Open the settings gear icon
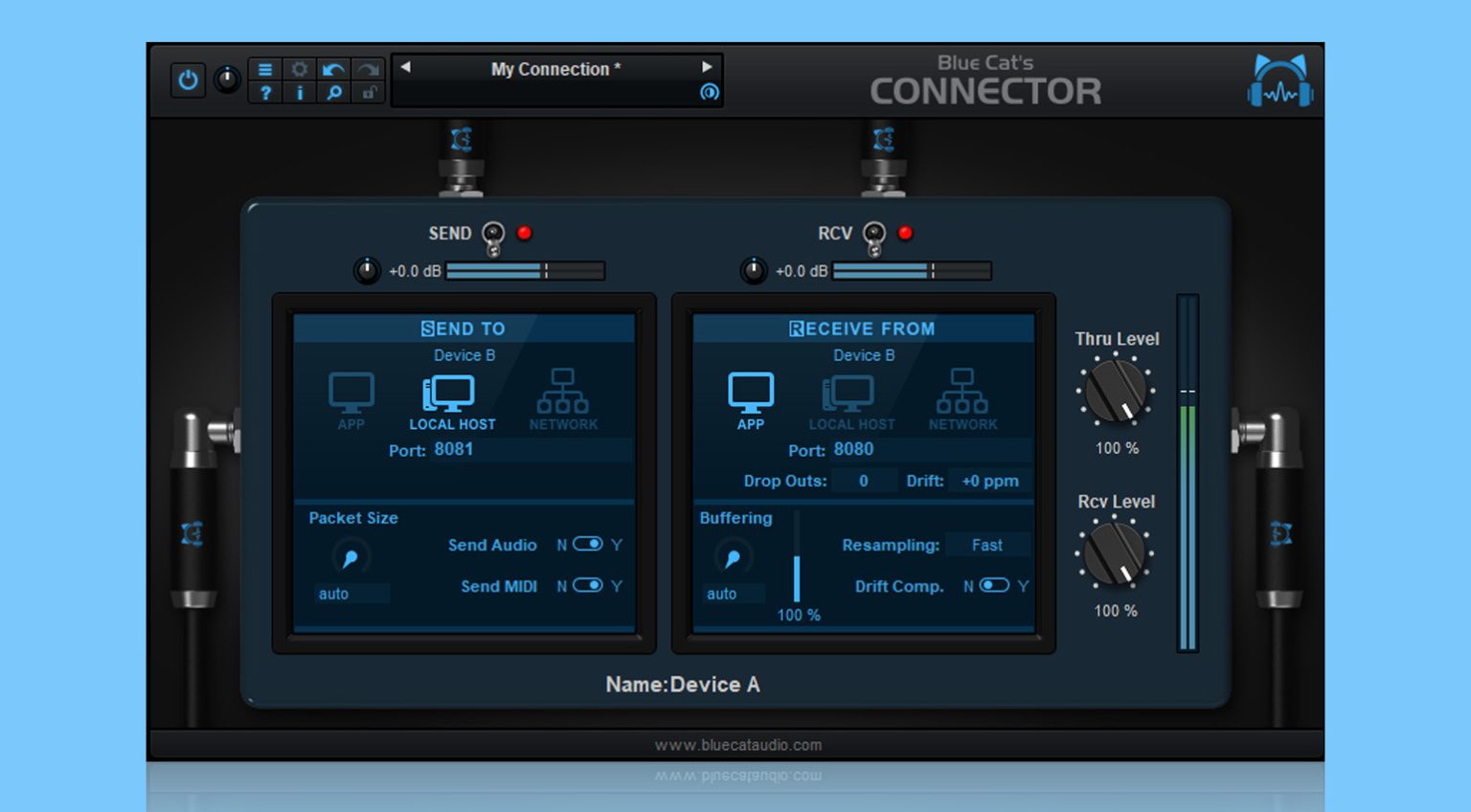 pyautogui.click(x=300, y=68)
